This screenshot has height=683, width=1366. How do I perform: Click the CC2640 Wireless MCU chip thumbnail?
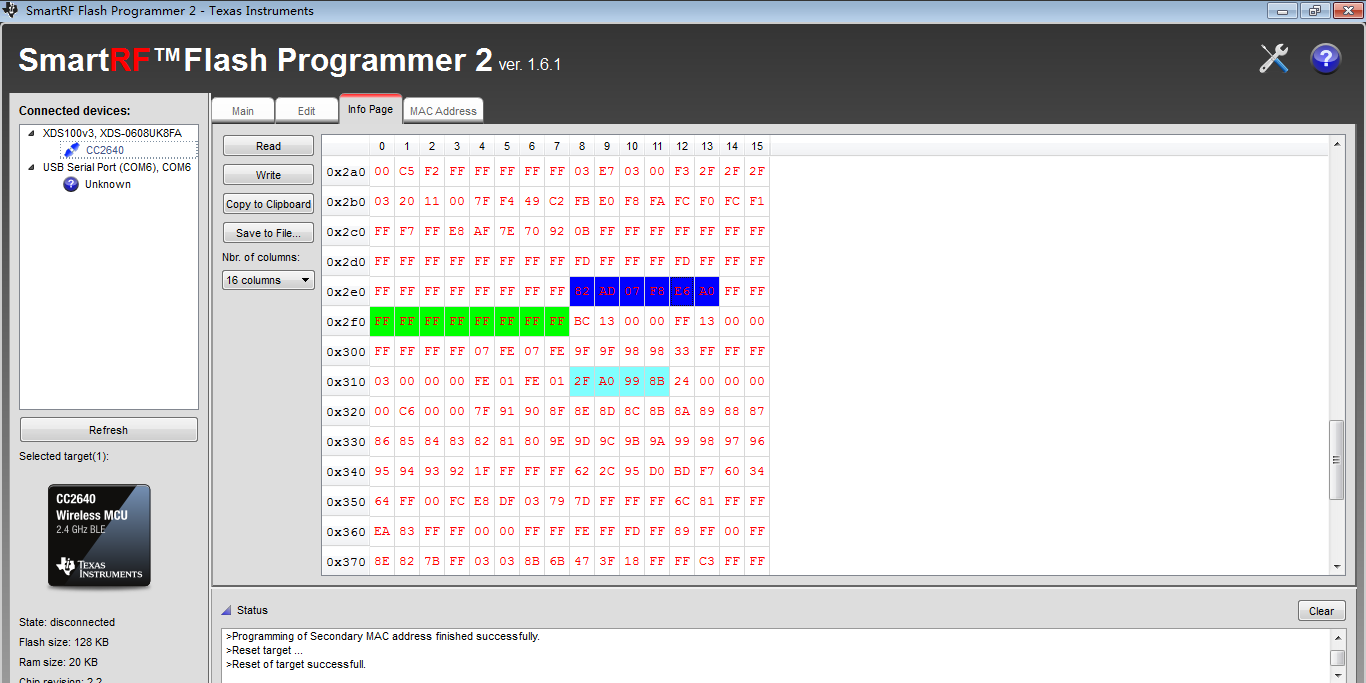pyautogui.click(x=98, y=535)
